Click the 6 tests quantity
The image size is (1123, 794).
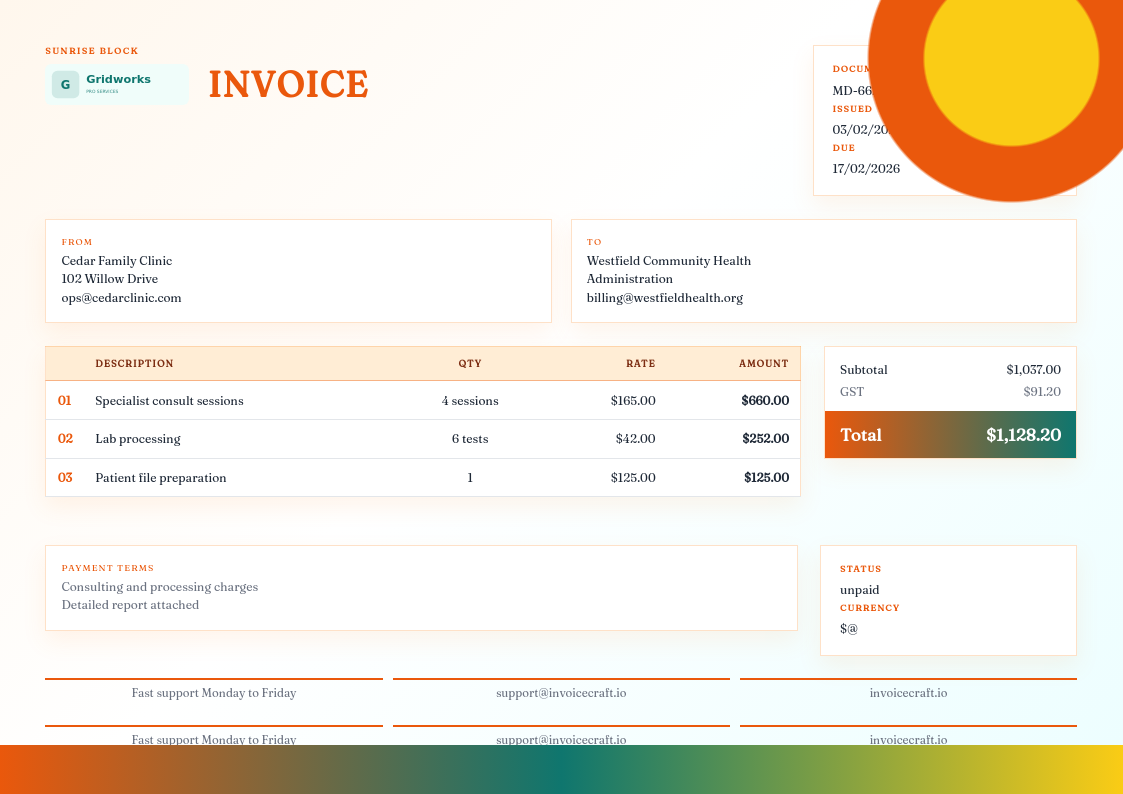coord(470,439)
